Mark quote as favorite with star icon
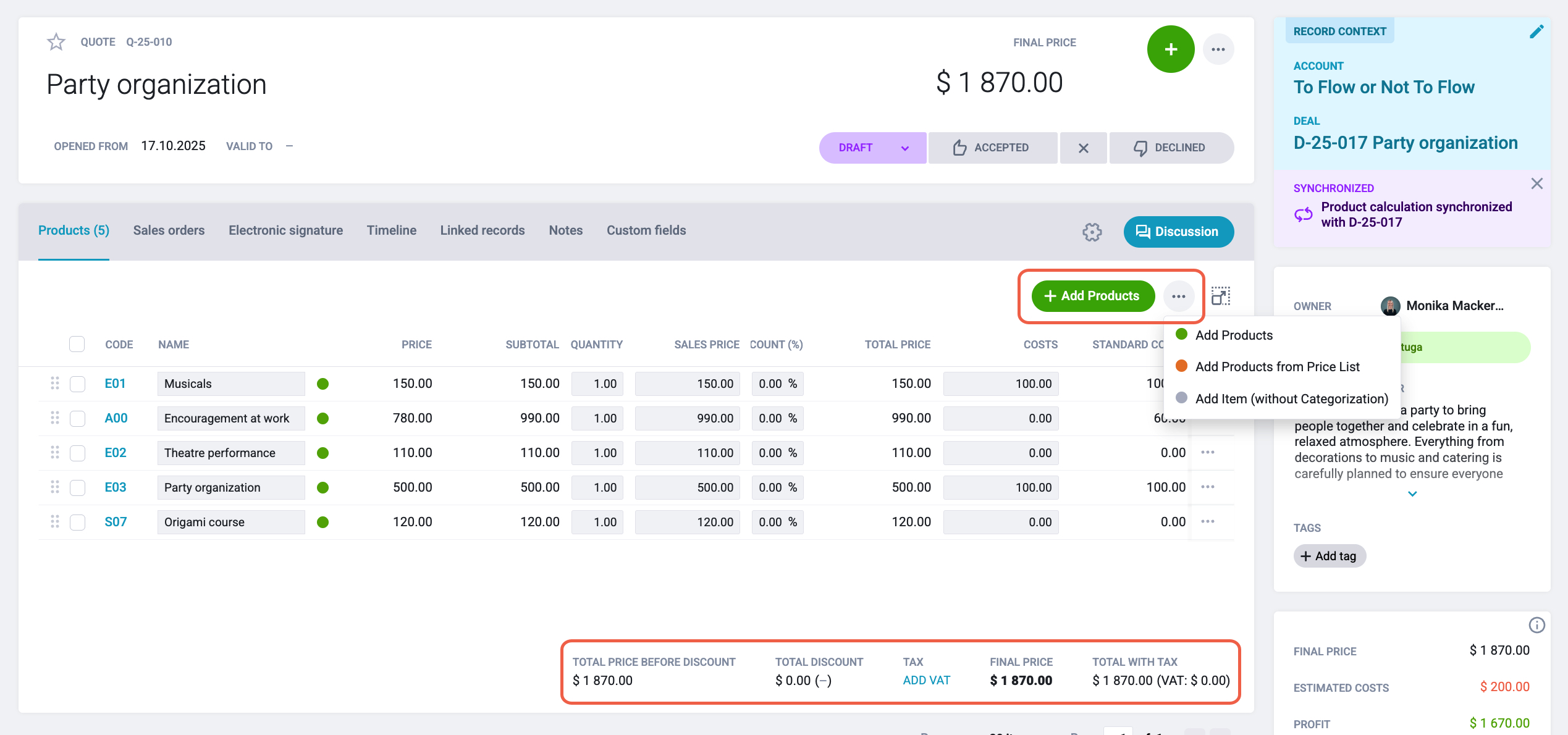Viewport: 1568px width, 735px height. point(56,42)
